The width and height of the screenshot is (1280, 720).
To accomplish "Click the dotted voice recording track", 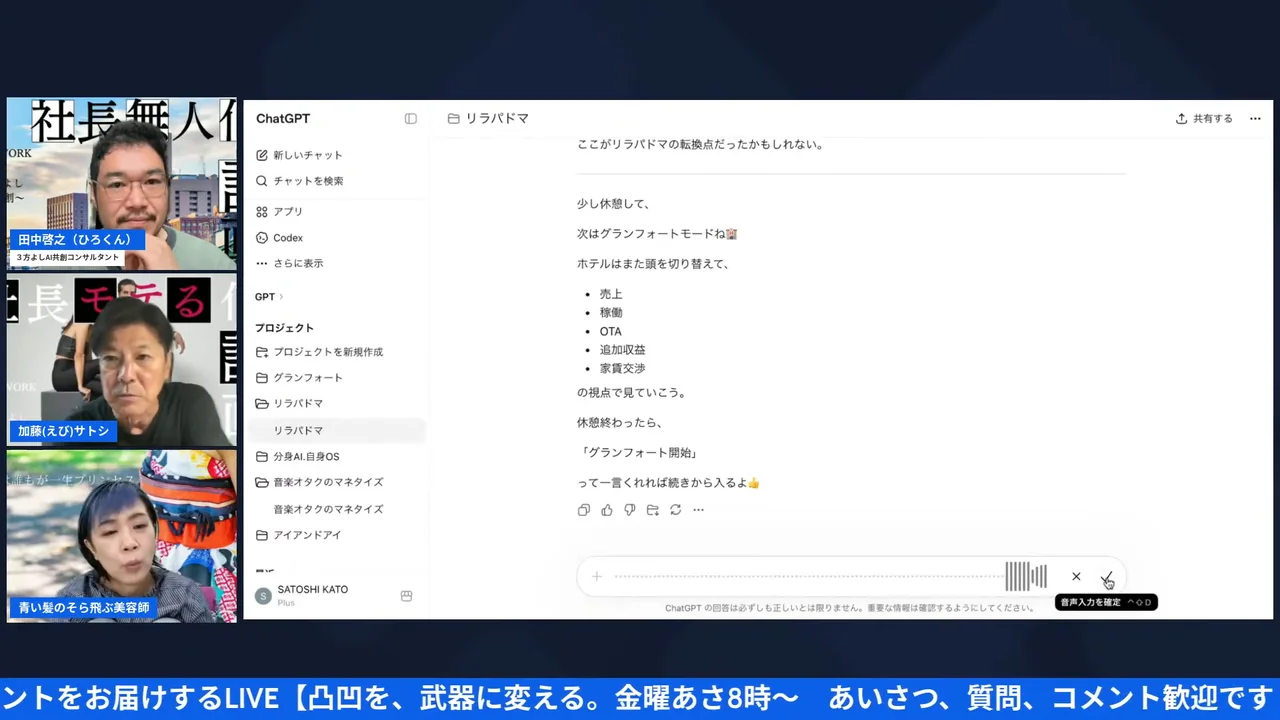I will point(809,576).
